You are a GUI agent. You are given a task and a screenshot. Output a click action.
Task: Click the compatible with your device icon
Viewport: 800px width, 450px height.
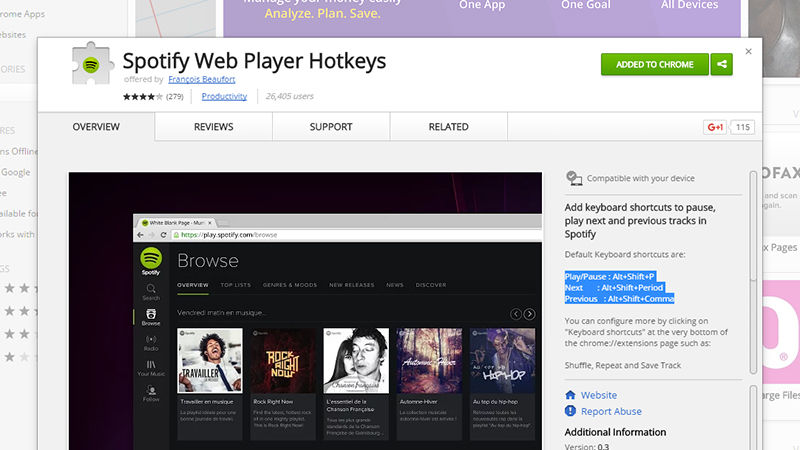click(574, 178)
